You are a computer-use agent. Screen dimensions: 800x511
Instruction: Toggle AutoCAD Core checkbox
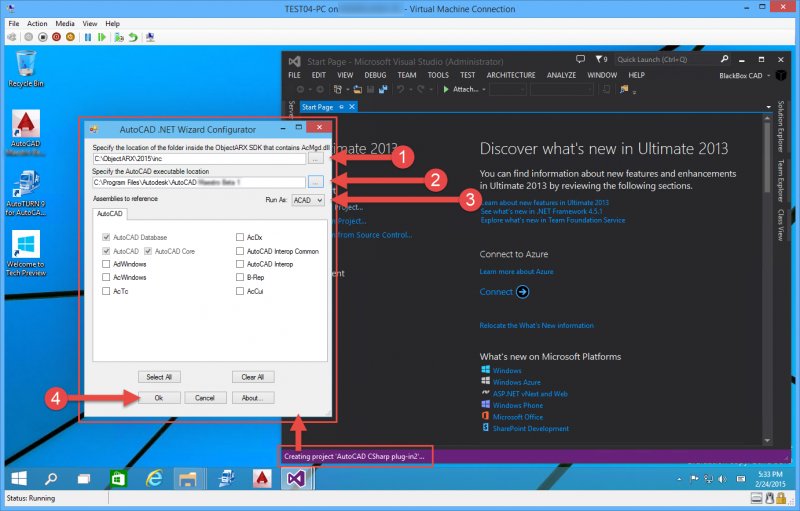click(x=148, y=251)
